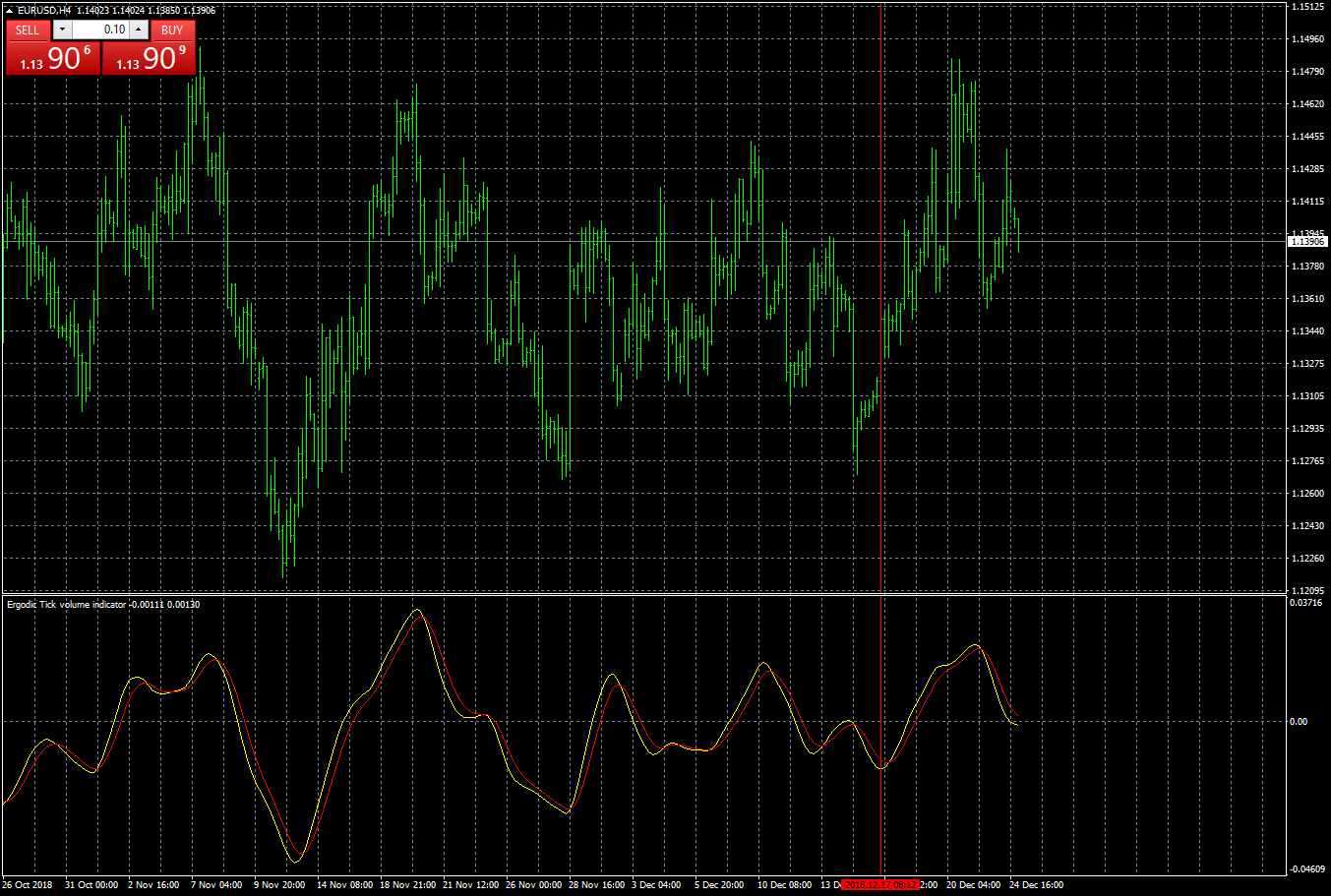Click the 7 Nov 04:00 time label
This screenshot has height=896, width=1331.
(216, 885)
